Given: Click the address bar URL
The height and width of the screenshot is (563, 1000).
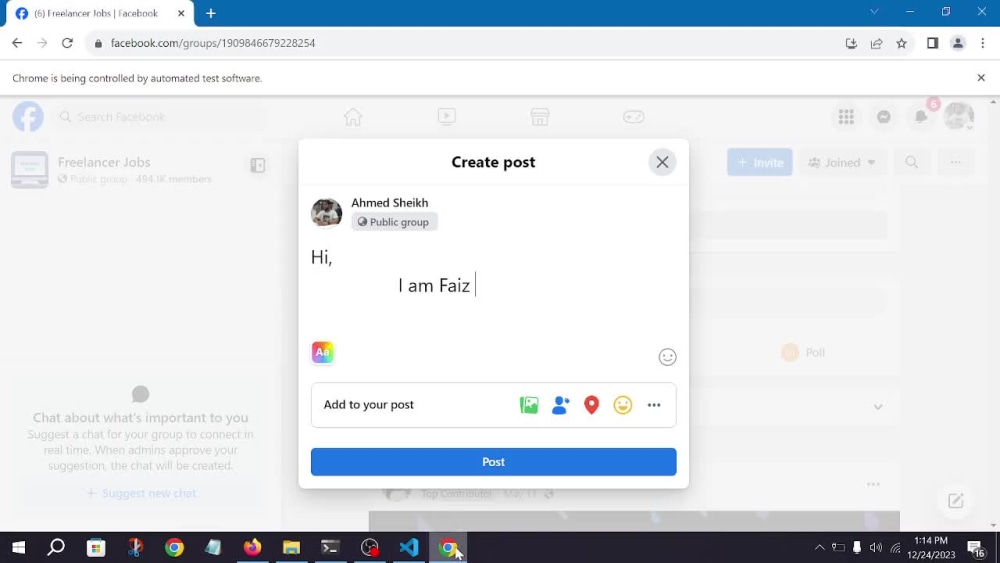Looking at the screenshot, I should tap(213, 43).
